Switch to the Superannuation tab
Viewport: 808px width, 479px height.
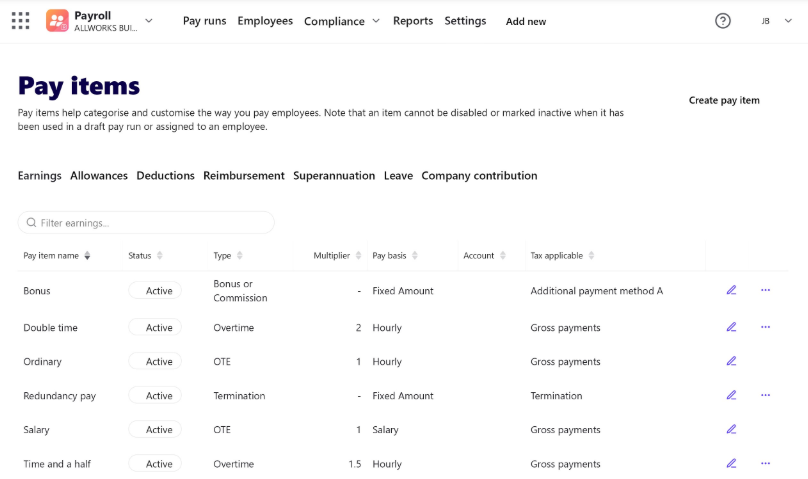(x=334, y=176)
